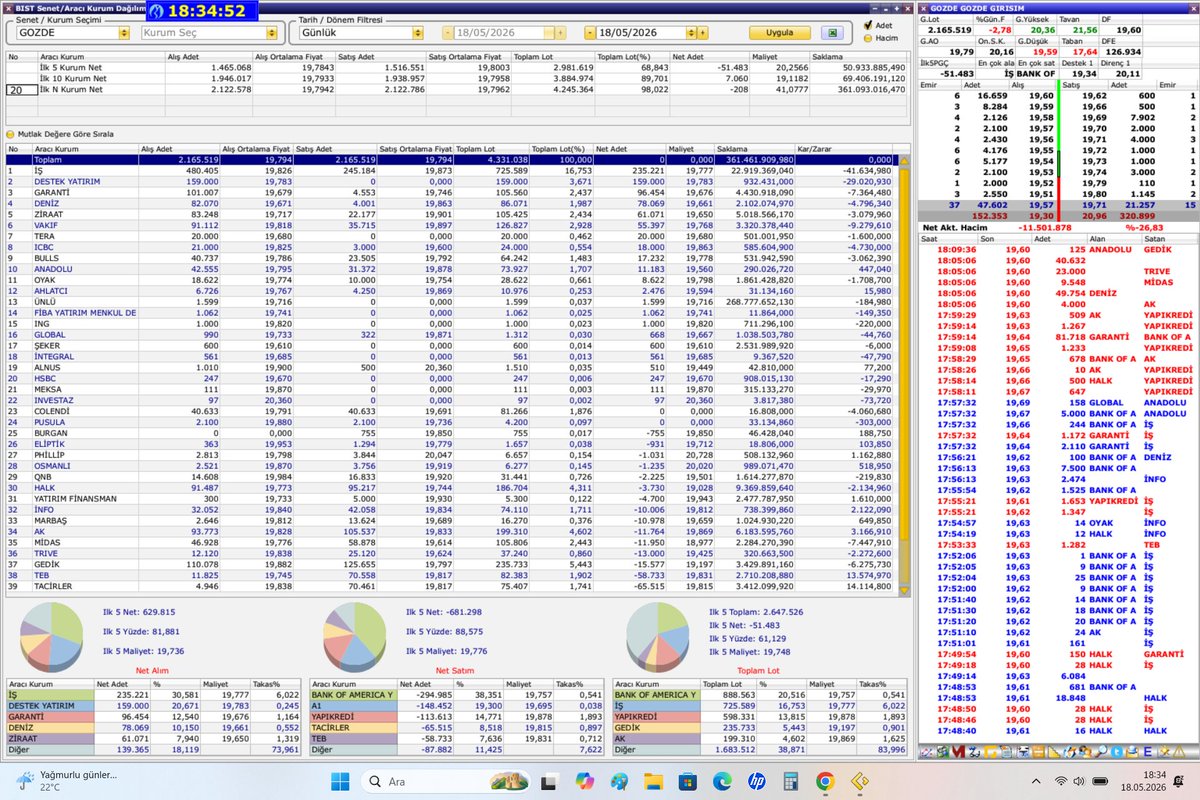Open Windows Start menu
The image size is (1200, 800).
pyautogui.click(x=338, y=781)
